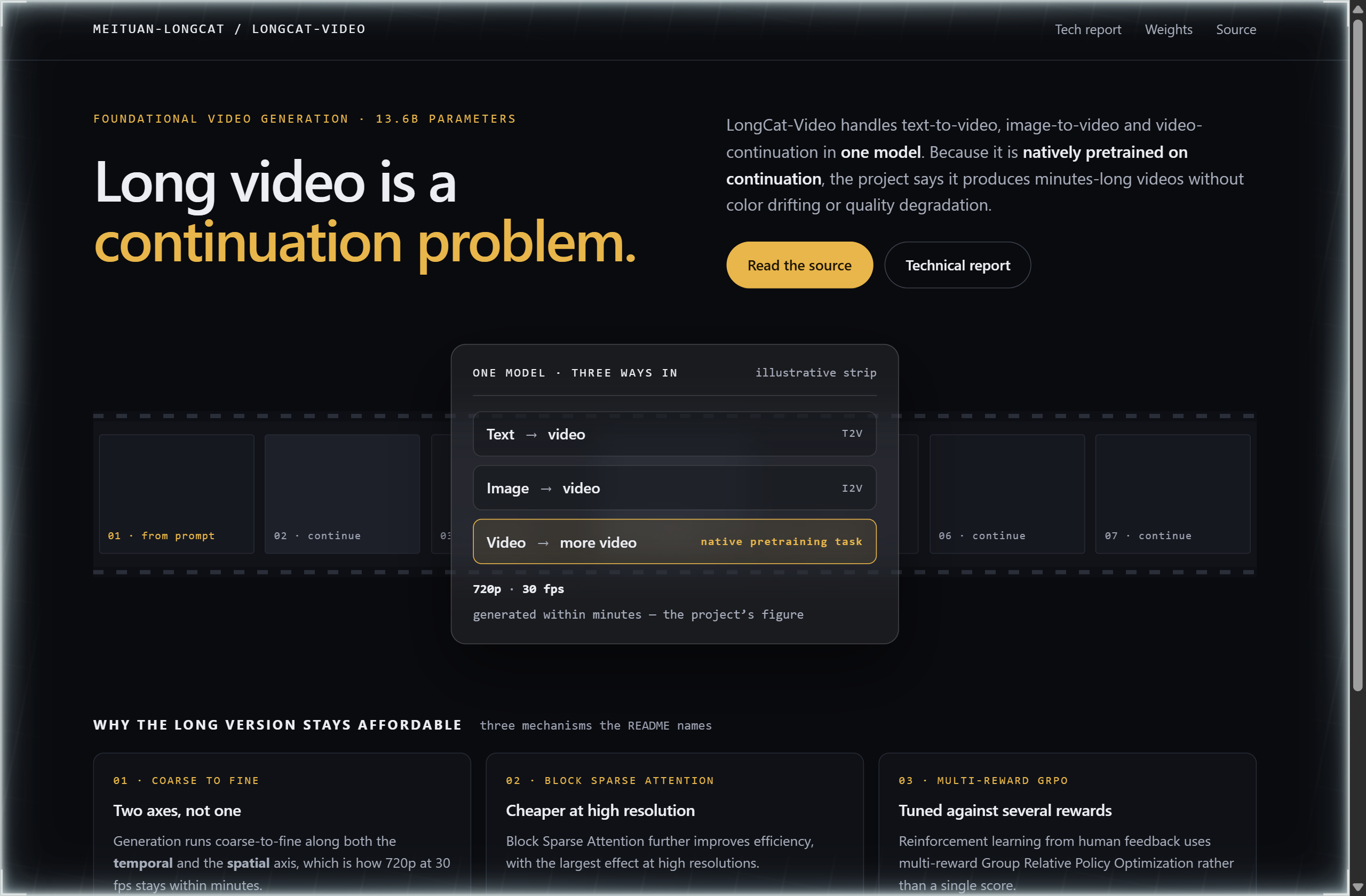Click the 'Two axes, not one' heading

[177, 811]
